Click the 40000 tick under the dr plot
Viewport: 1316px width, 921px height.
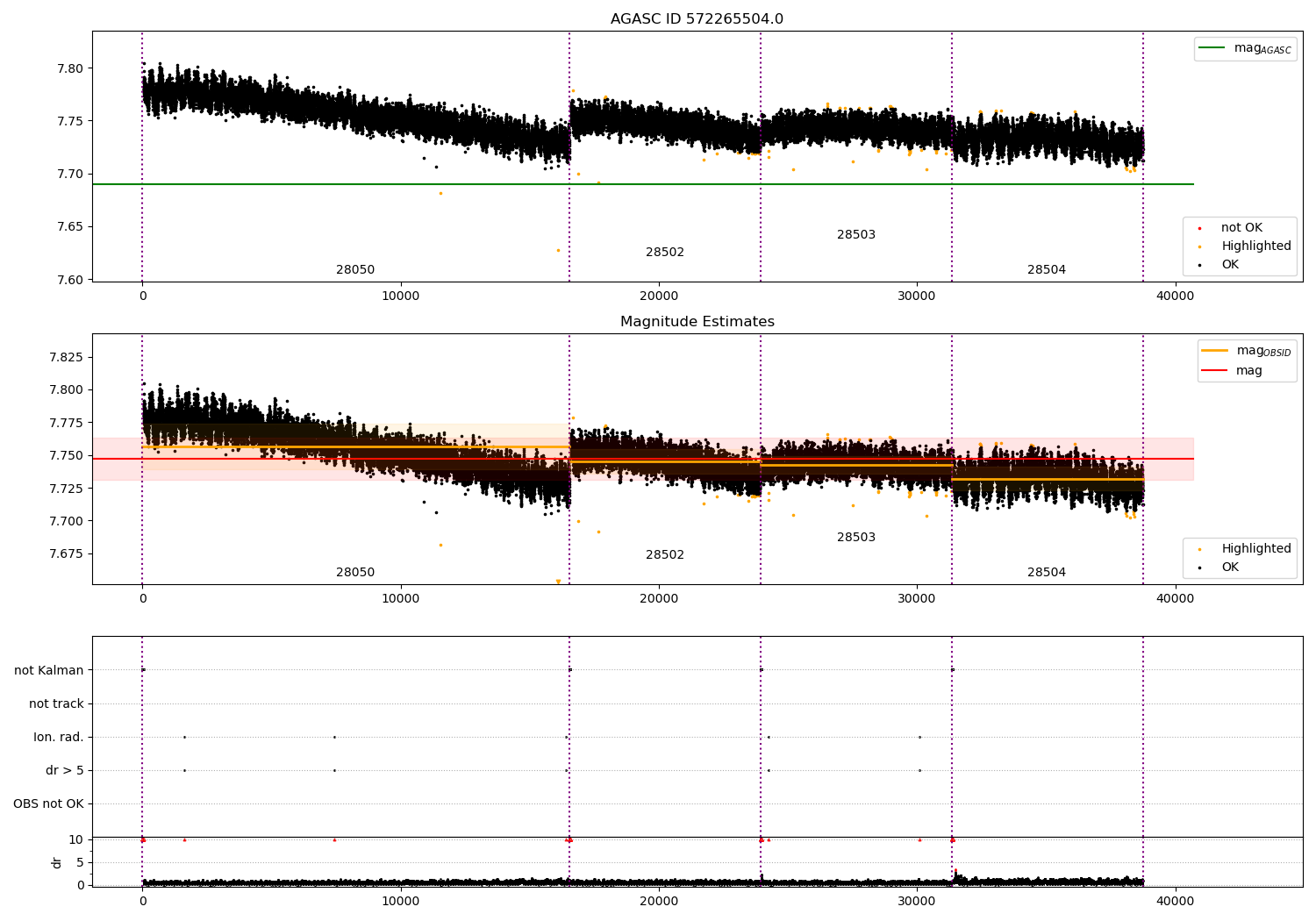(1175, 901)
